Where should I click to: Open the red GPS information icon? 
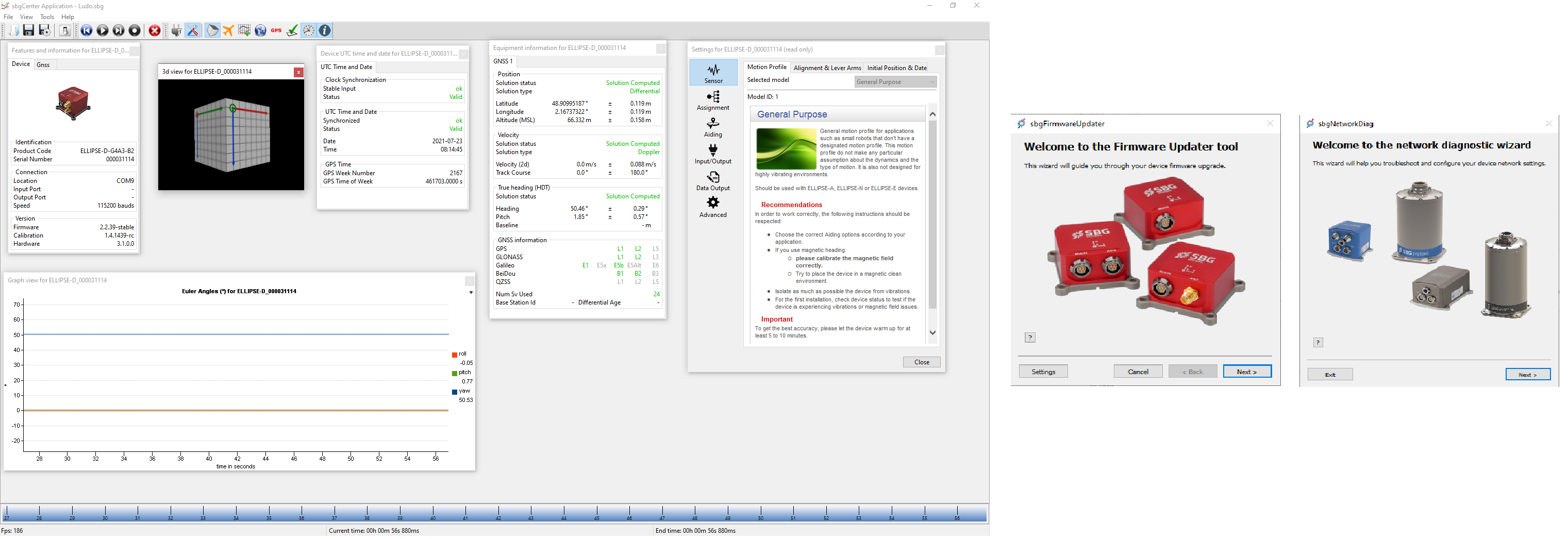pyautogui.click(x=276, y=30)
